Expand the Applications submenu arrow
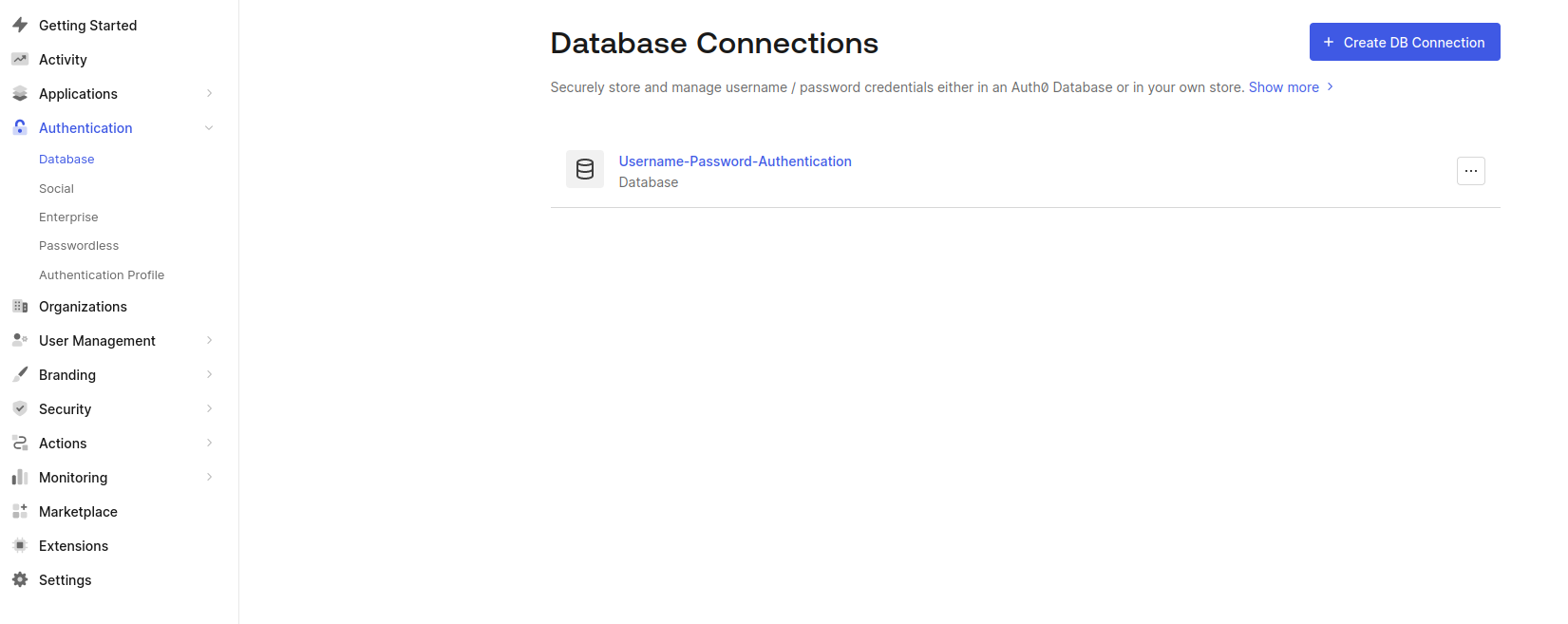The height and width of the screenshot is (624, 1568). [209, 93]
